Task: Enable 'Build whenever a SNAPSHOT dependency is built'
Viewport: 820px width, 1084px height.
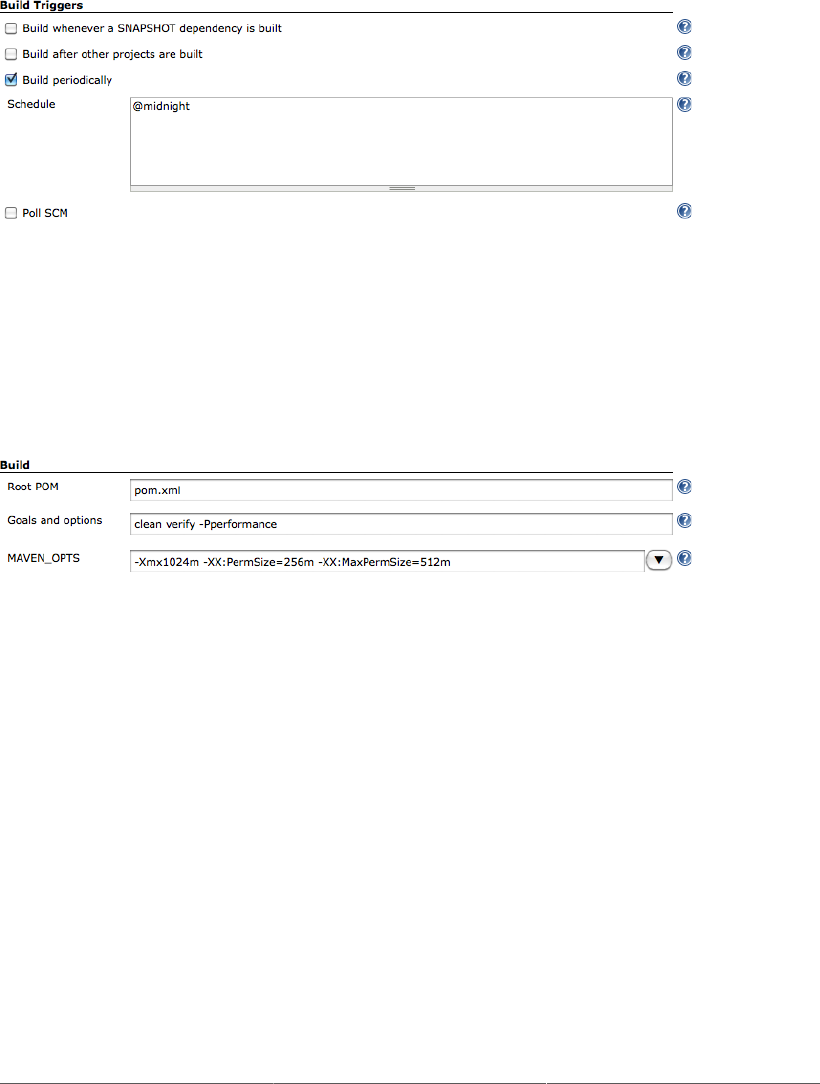Action: pos(11,28)
